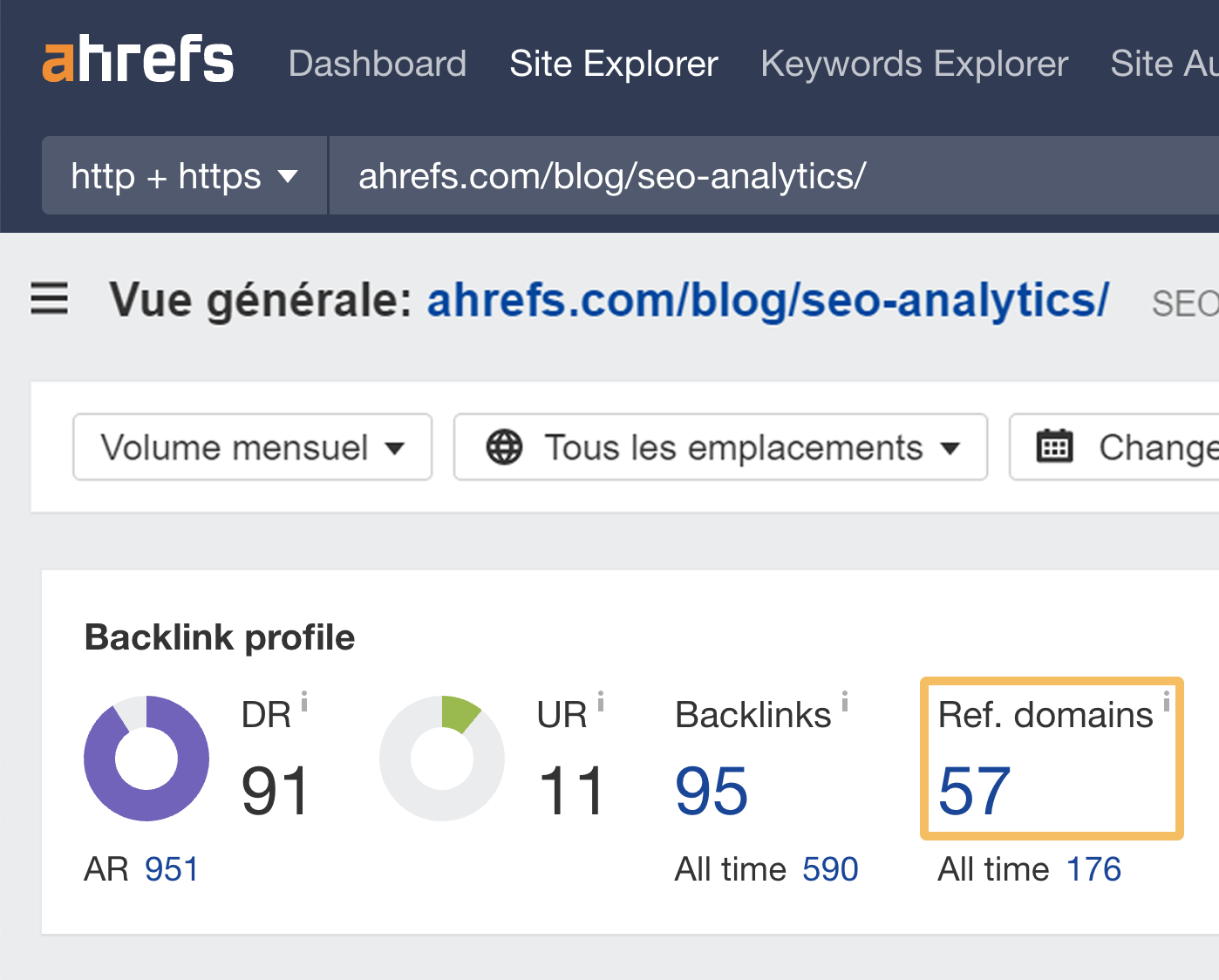Open the Volume mensuel dropdown
1219x980 pixels.
[x=252, y=447]
